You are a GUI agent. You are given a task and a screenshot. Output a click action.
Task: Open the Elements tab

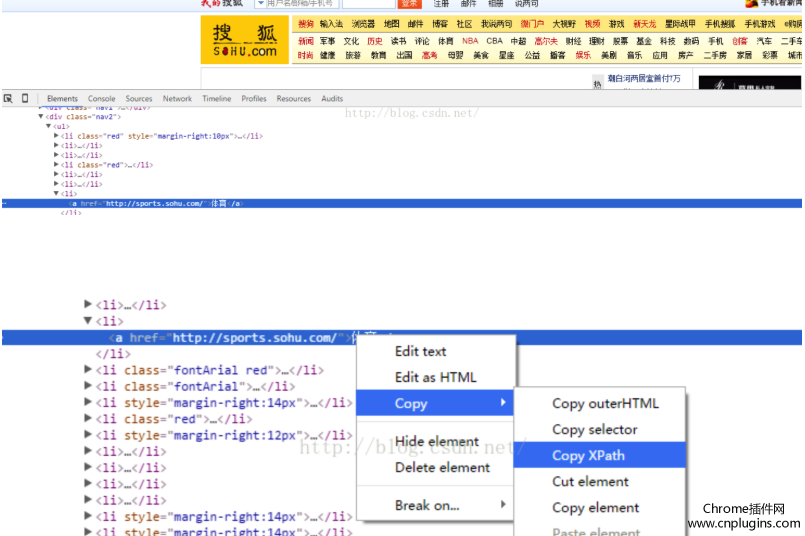click(62, 99)
